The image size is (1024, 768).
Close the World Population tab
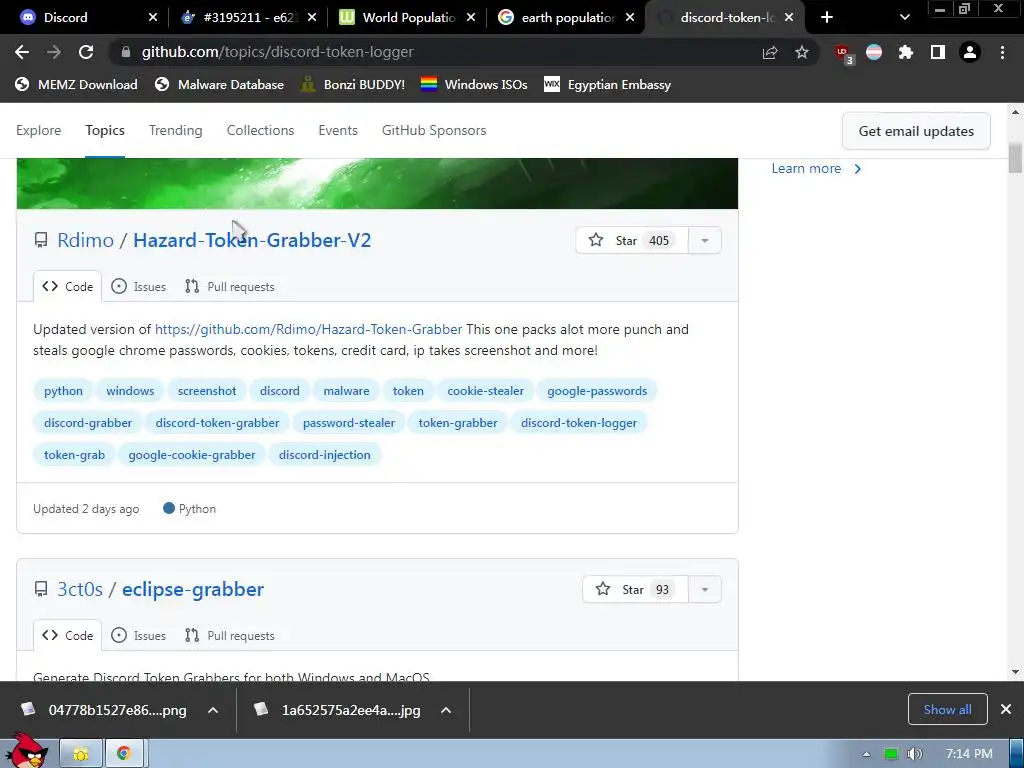click(x=471, y=18)
